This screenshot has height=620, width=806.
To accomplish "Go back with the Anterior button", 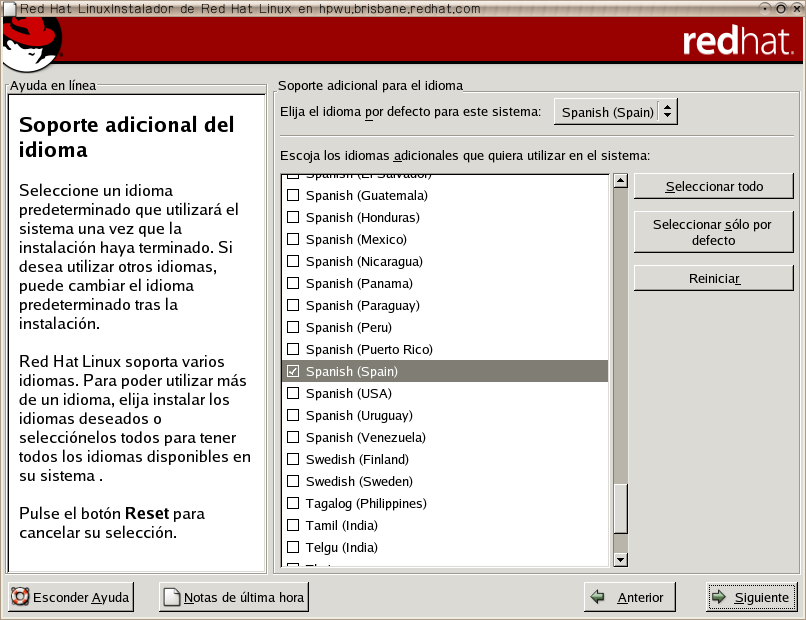I will tap(630, 597).
